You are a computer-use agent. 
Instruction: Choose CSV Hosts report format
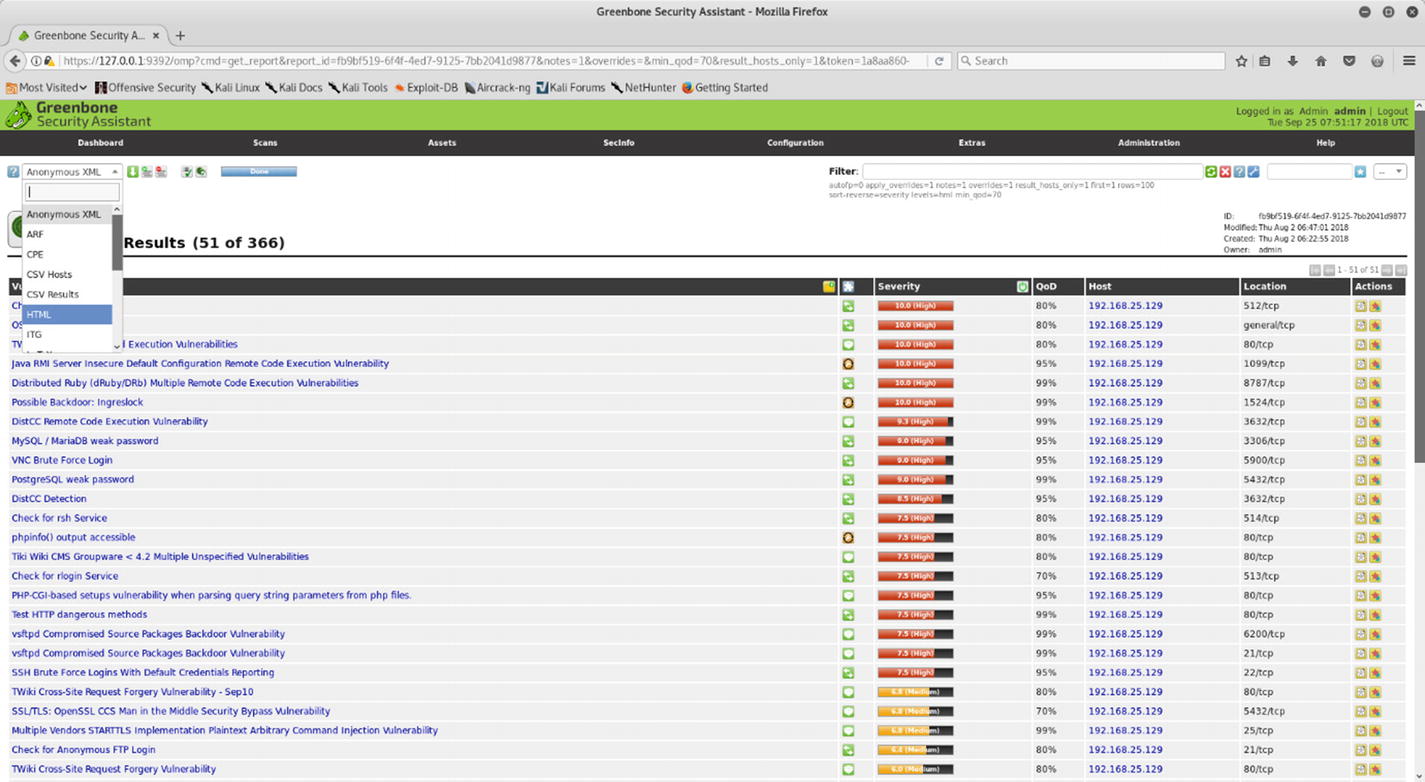pos(67,274)
